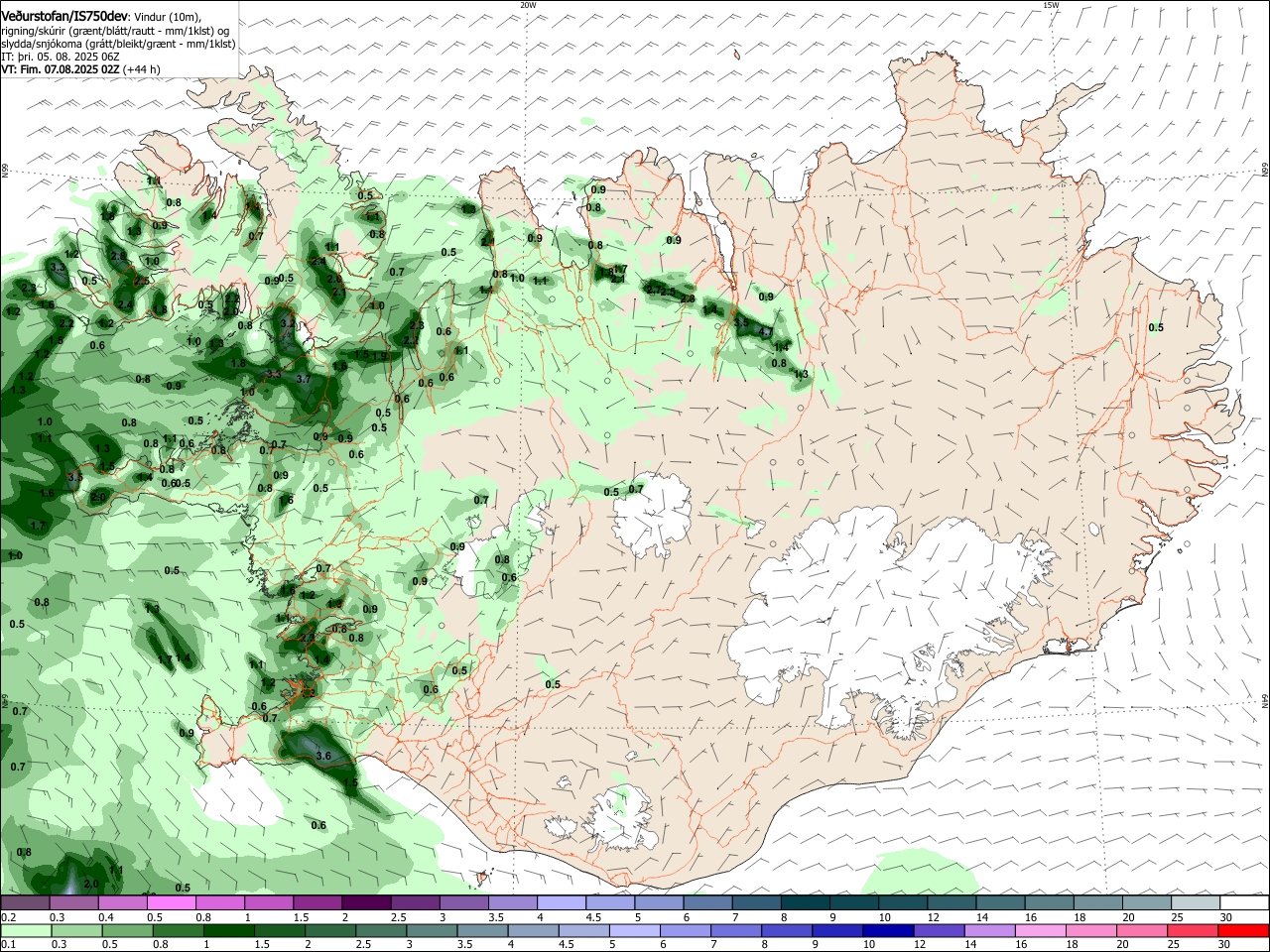Click the 0.1 label in the lower legend
The image size is (1270, 952).
pos(8,944)
